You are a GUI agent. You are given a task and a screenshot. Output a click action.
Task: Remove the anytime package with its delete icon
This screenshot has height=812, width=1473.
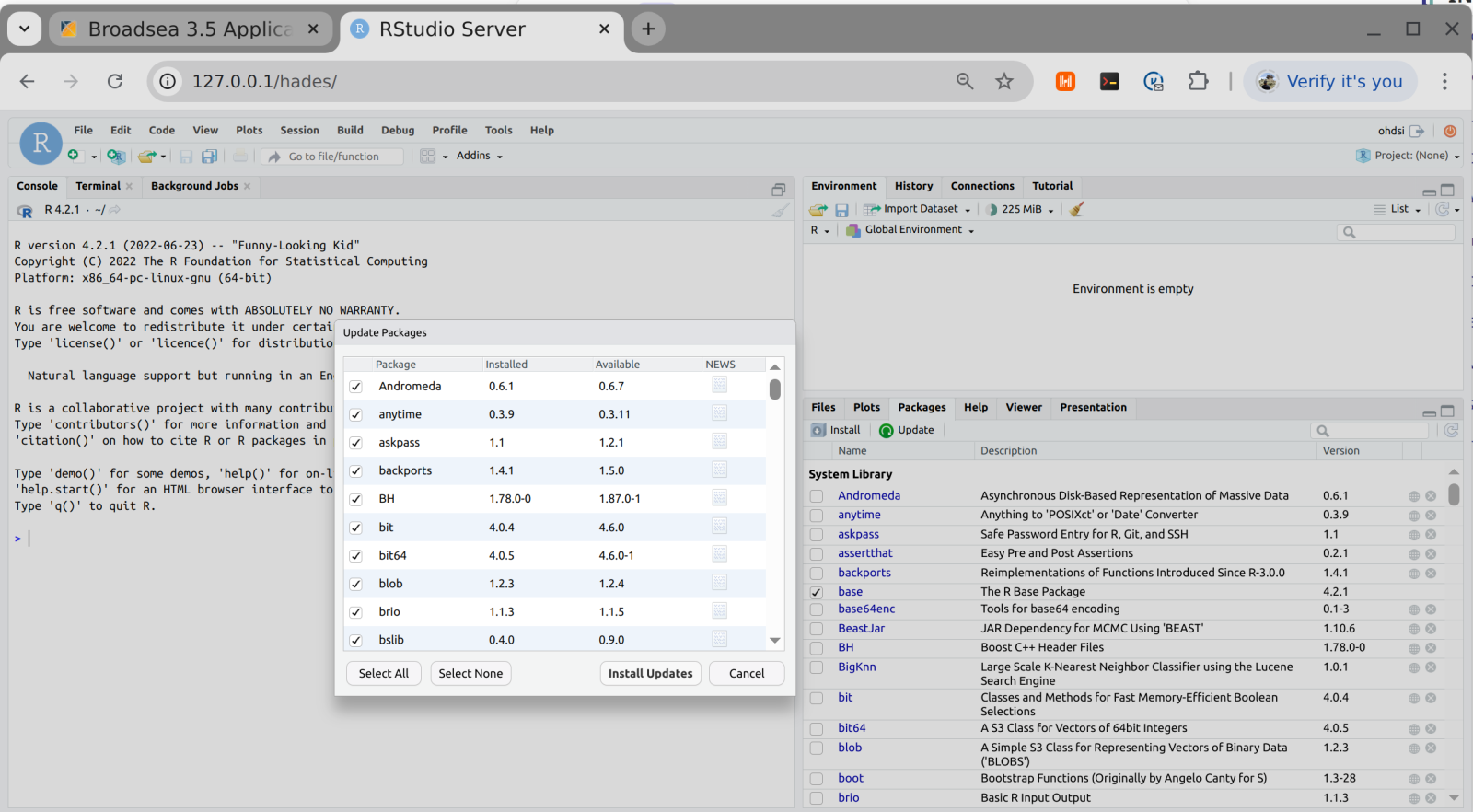click(x=1431, y=516)
